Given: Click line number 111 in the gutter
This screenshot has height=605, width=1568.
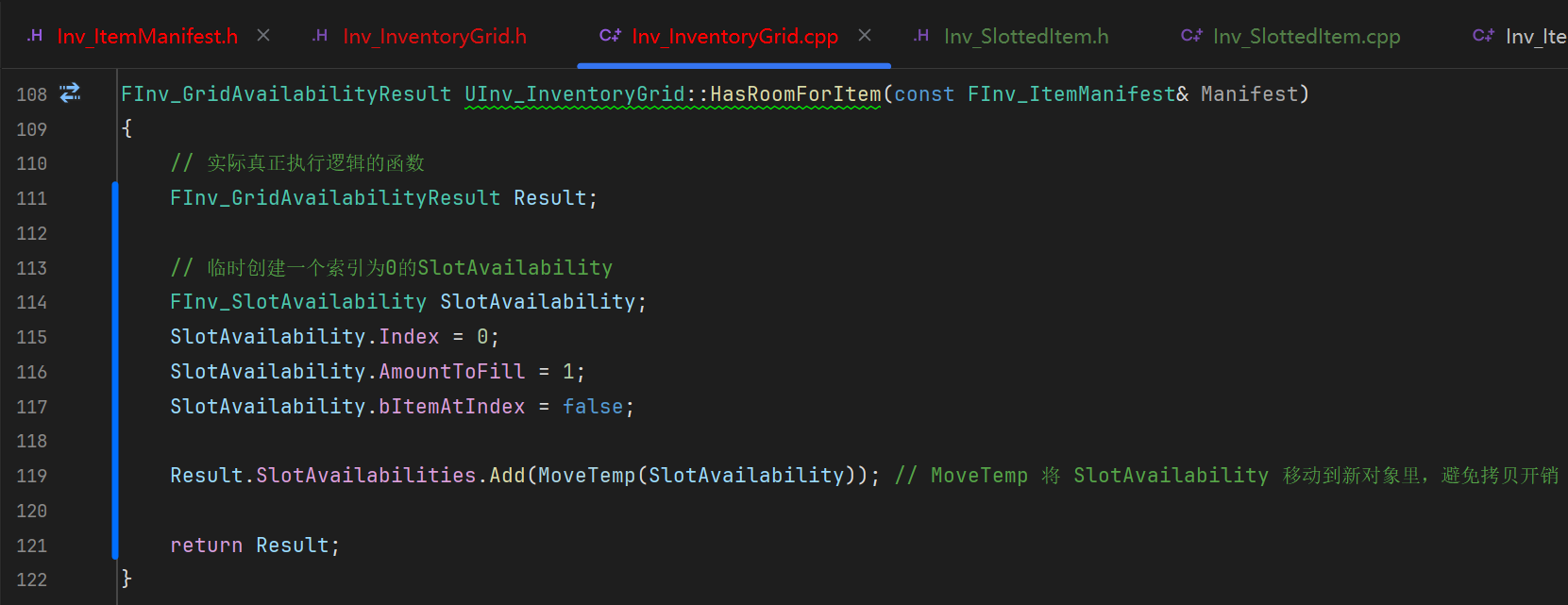Looking at the screenshot, I should click(31, 198).
